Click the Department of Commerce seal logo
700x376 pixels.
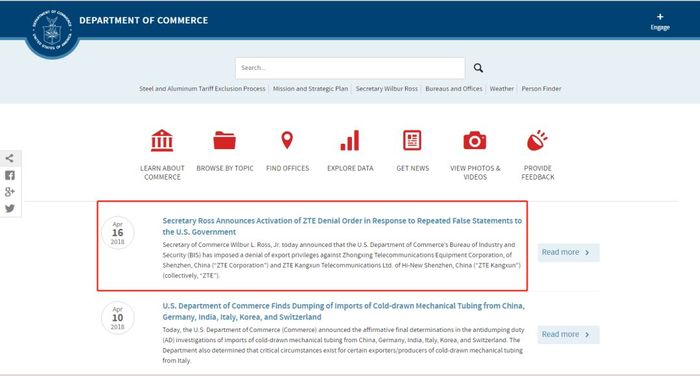pyautogui.click(x=52, y=30)
